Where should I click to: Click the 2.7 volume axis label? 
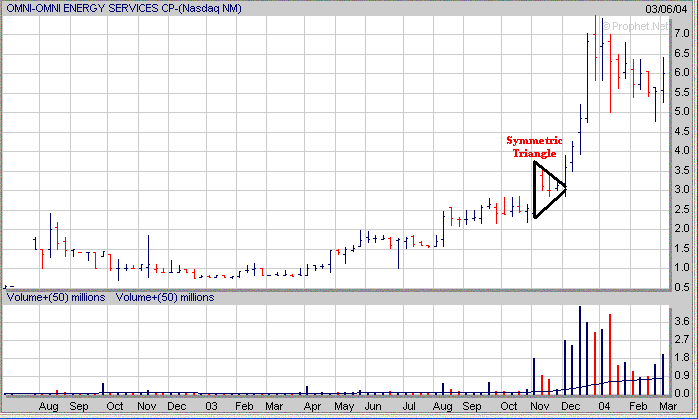[x=682, y=340]
